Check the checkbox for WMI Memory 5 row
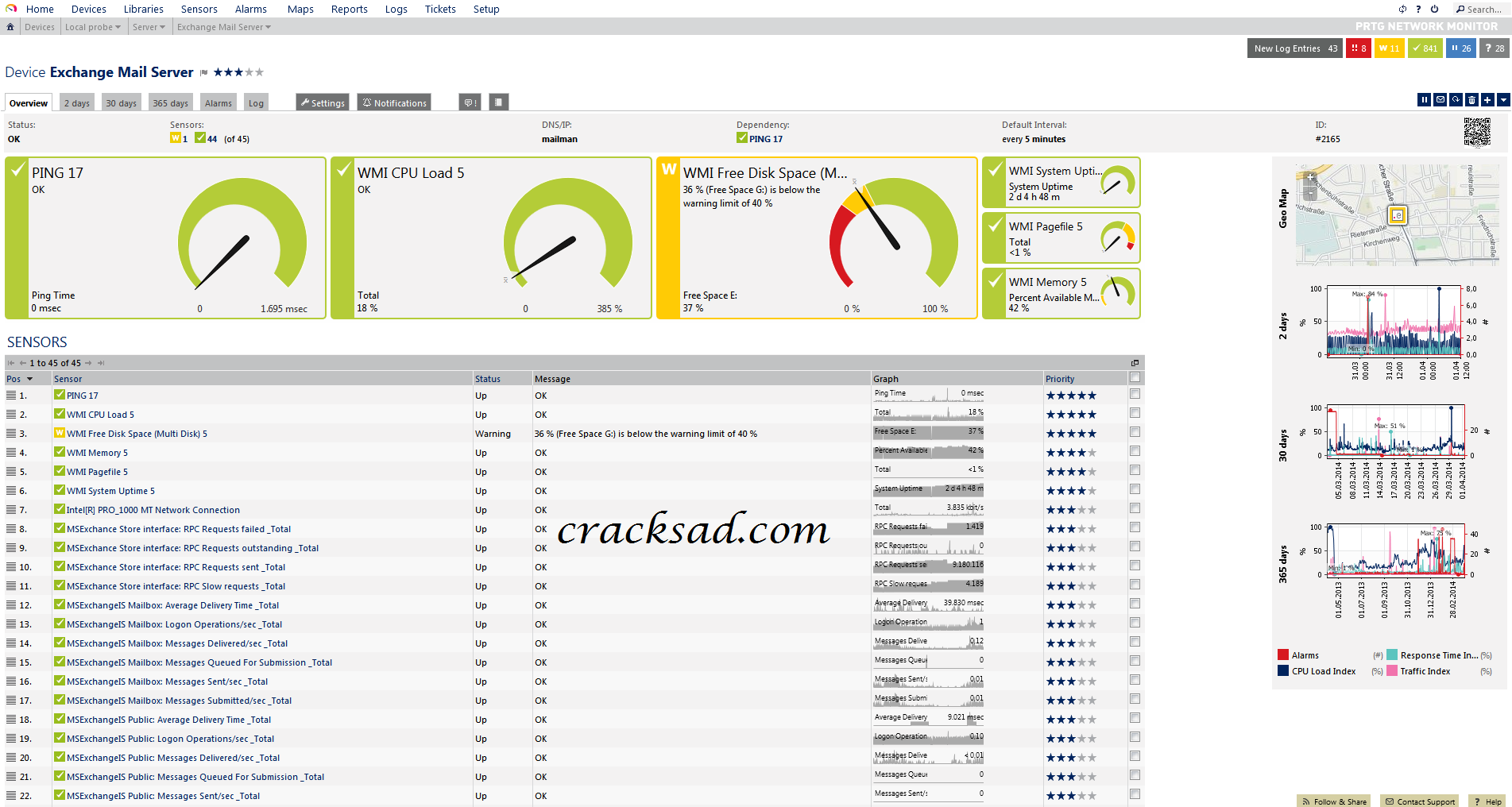 point(1135,451)
